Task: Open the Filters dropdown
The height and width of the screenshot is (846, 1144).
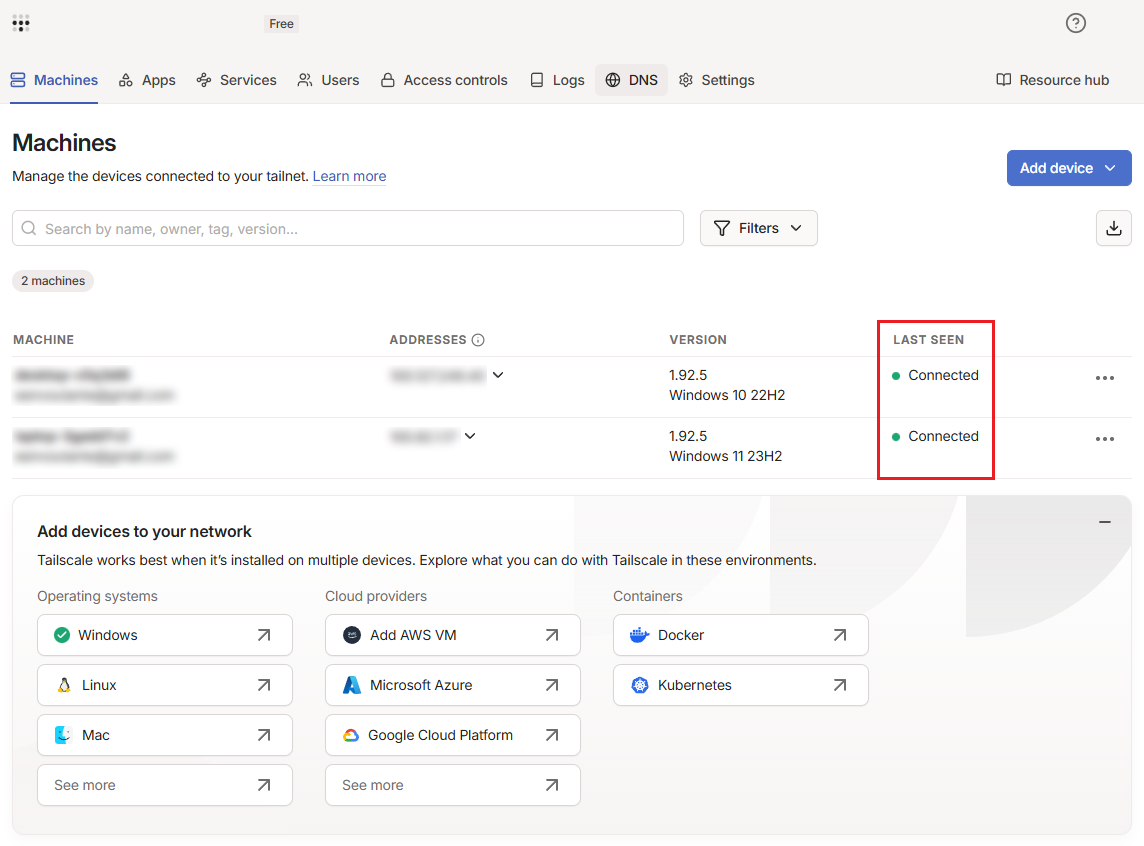Action: 759,228
